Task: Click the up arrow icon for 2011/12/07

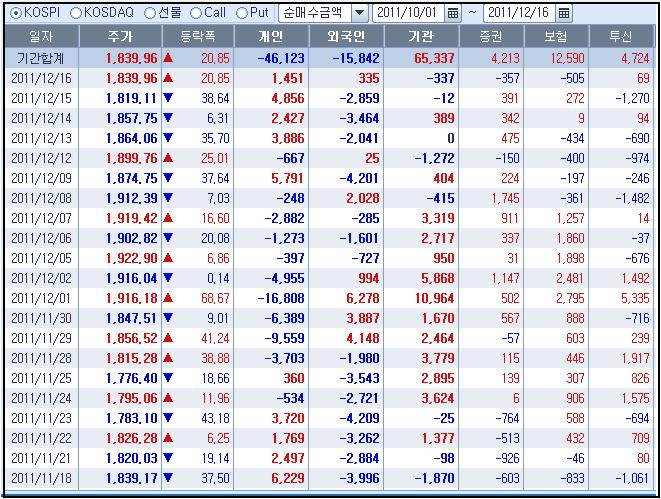Action: [x=168, y=218]
